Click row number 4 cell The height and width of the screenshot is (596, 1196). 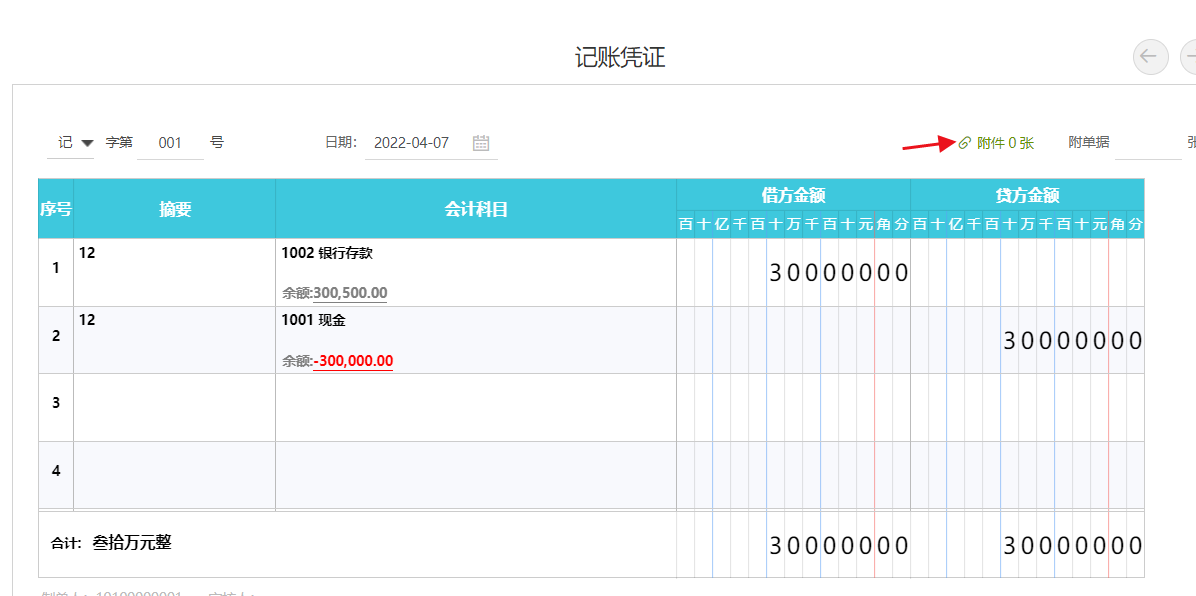pos(56,475)
